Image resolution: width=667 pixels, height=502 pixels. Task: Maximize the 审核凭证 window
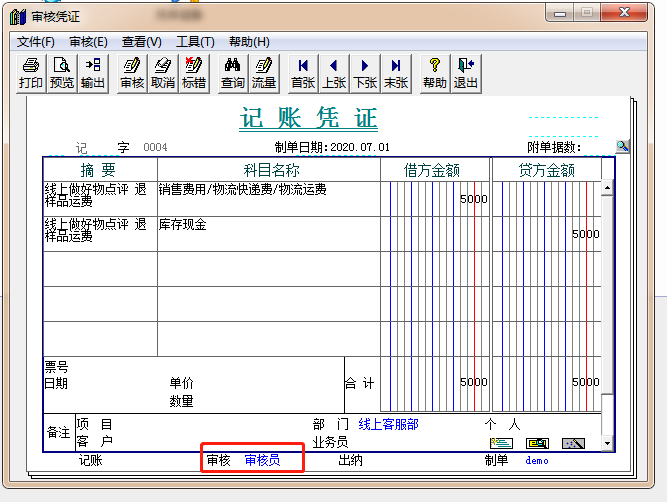587,13
